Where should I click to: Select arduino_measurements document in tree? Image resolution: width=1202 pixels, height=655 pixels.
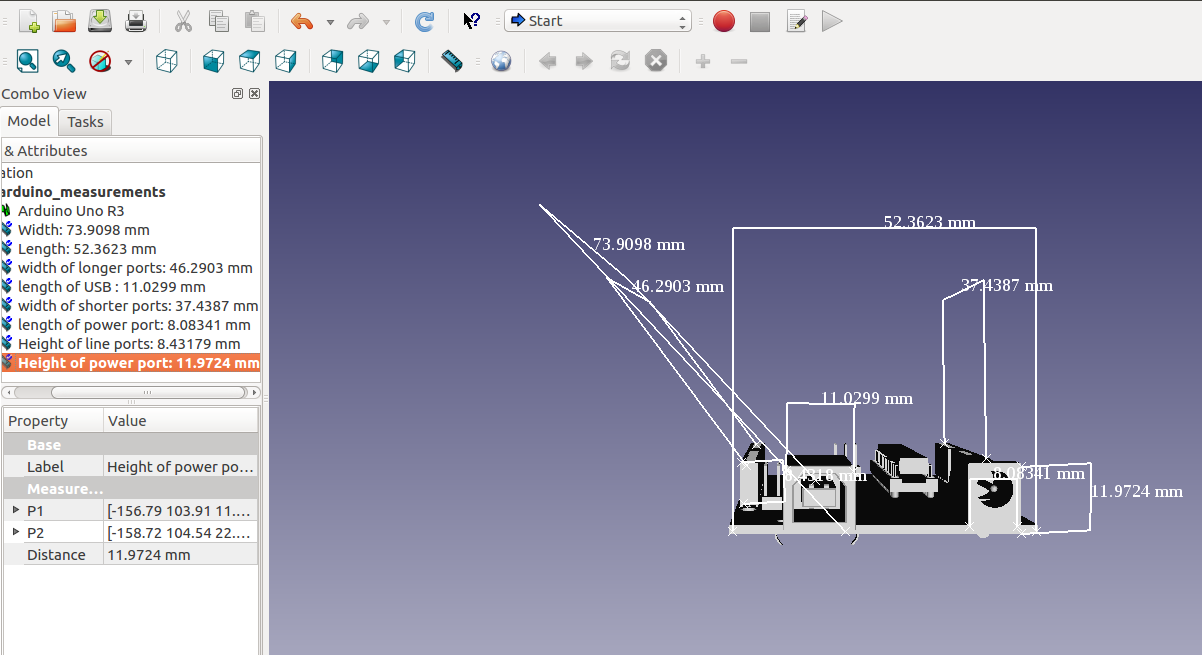pyautogui.click(x=83, y=192)
